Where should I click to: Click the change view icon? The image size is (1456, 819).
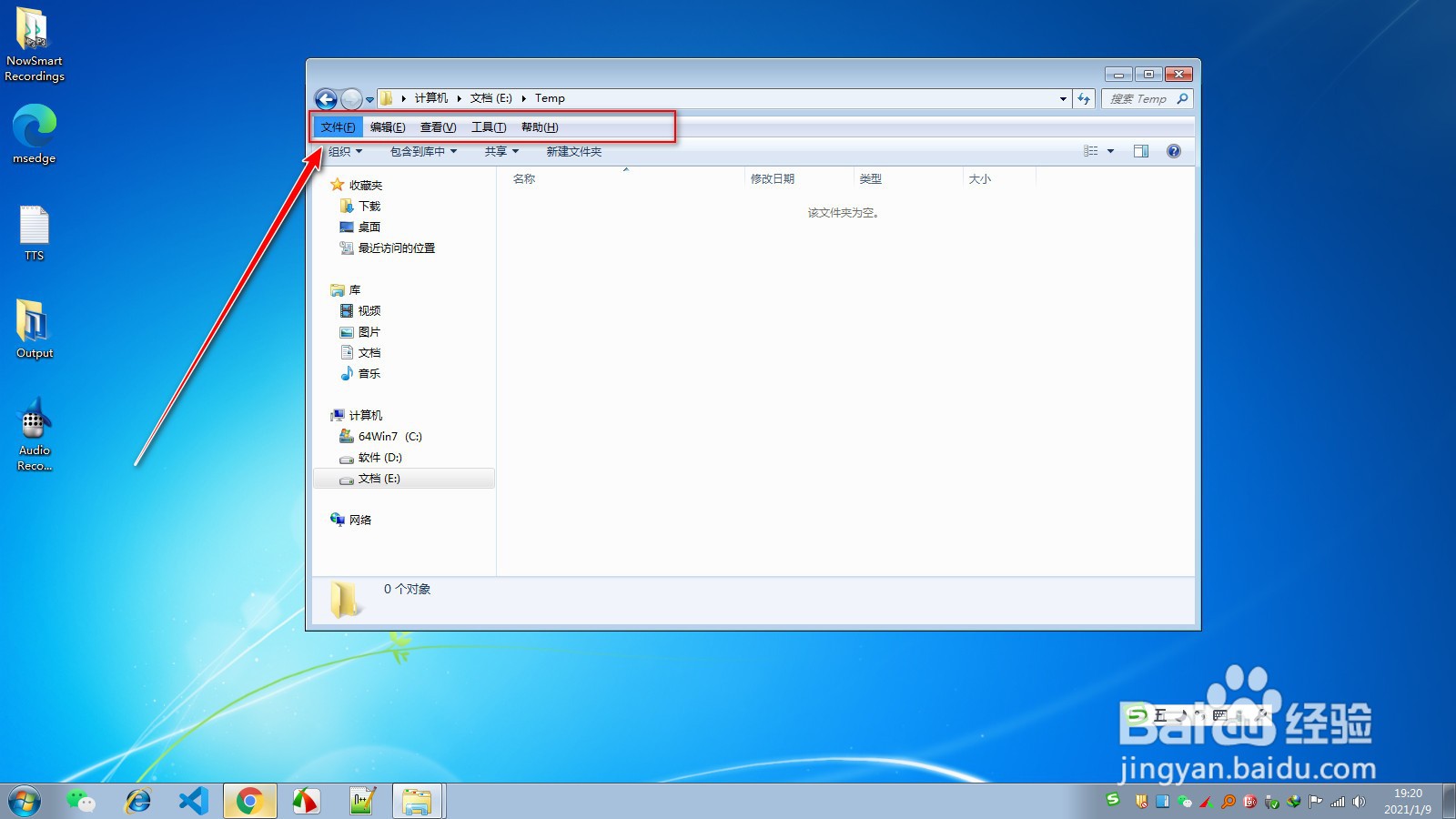[1090, 151]
